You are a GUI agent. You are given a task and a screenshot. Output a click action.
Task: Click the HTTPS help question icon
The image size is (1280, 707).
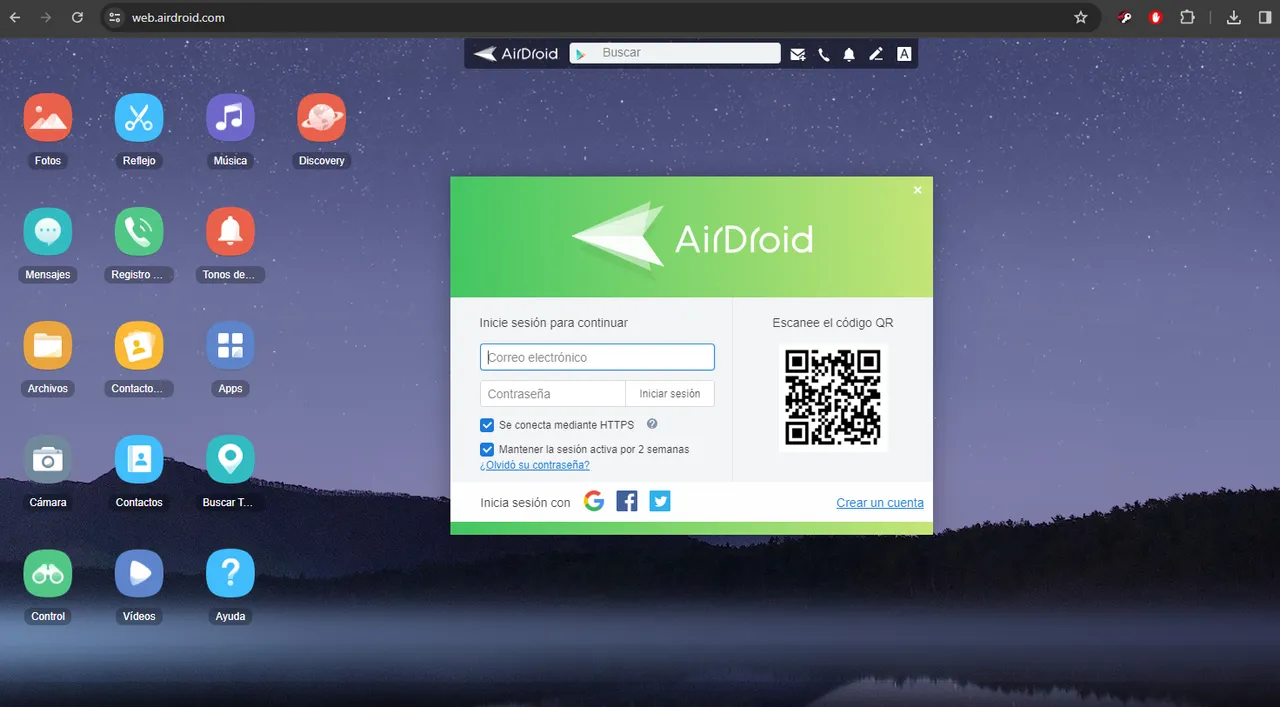[x=652, y=424]
